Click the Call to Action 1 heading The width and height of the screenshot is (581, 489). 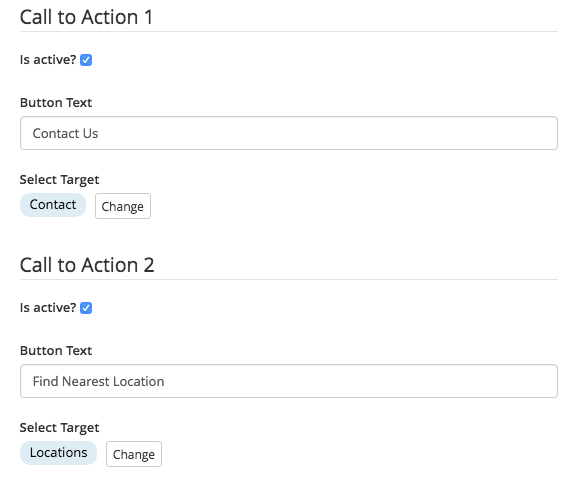click(x=86, y=17)
